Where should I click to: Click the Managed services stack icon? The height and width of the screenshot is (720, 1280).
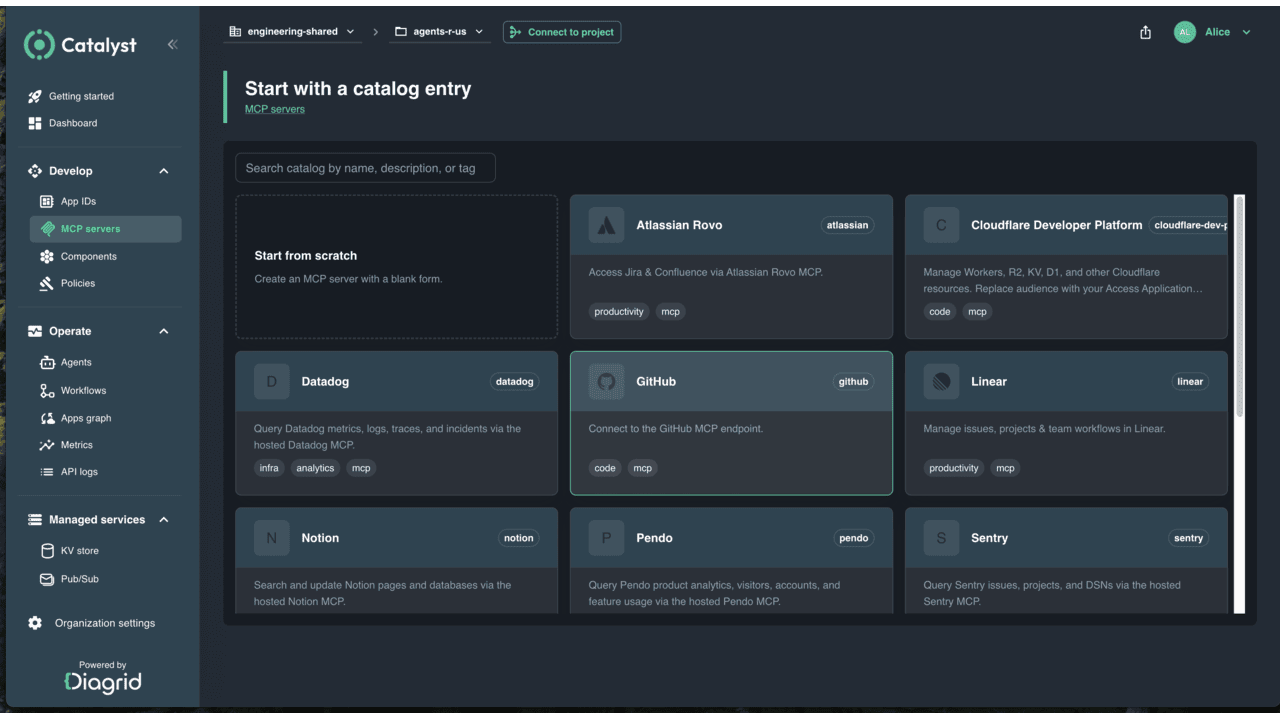tap(35, 520)
